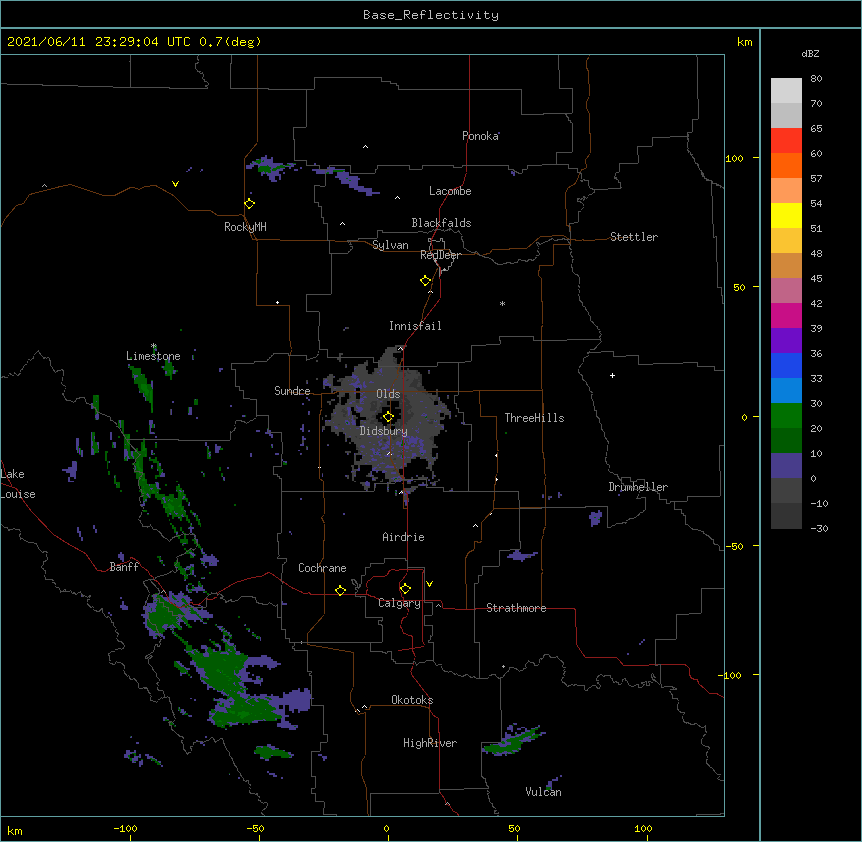Click the Banff label
This screenshot has width=862, height=842.
[x=124, y=567]
